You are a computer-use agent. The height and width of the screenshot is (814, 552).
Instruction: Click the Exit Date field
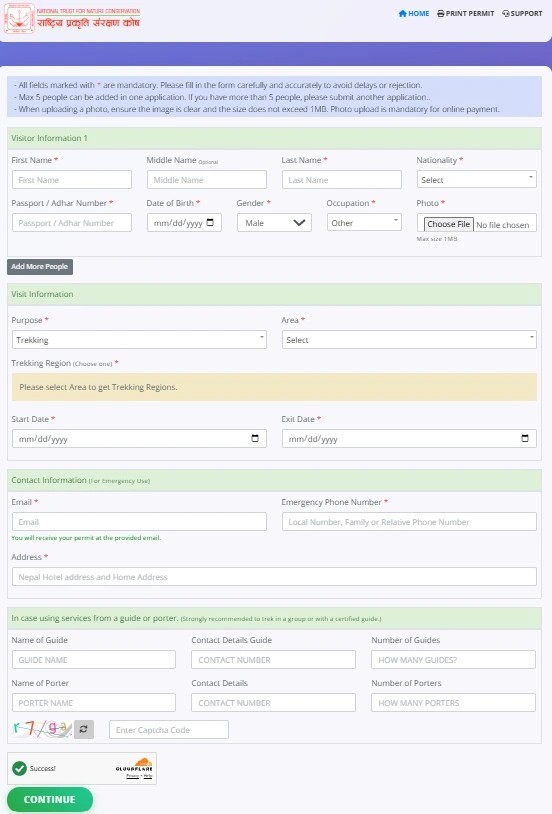(x=409, y=439)
